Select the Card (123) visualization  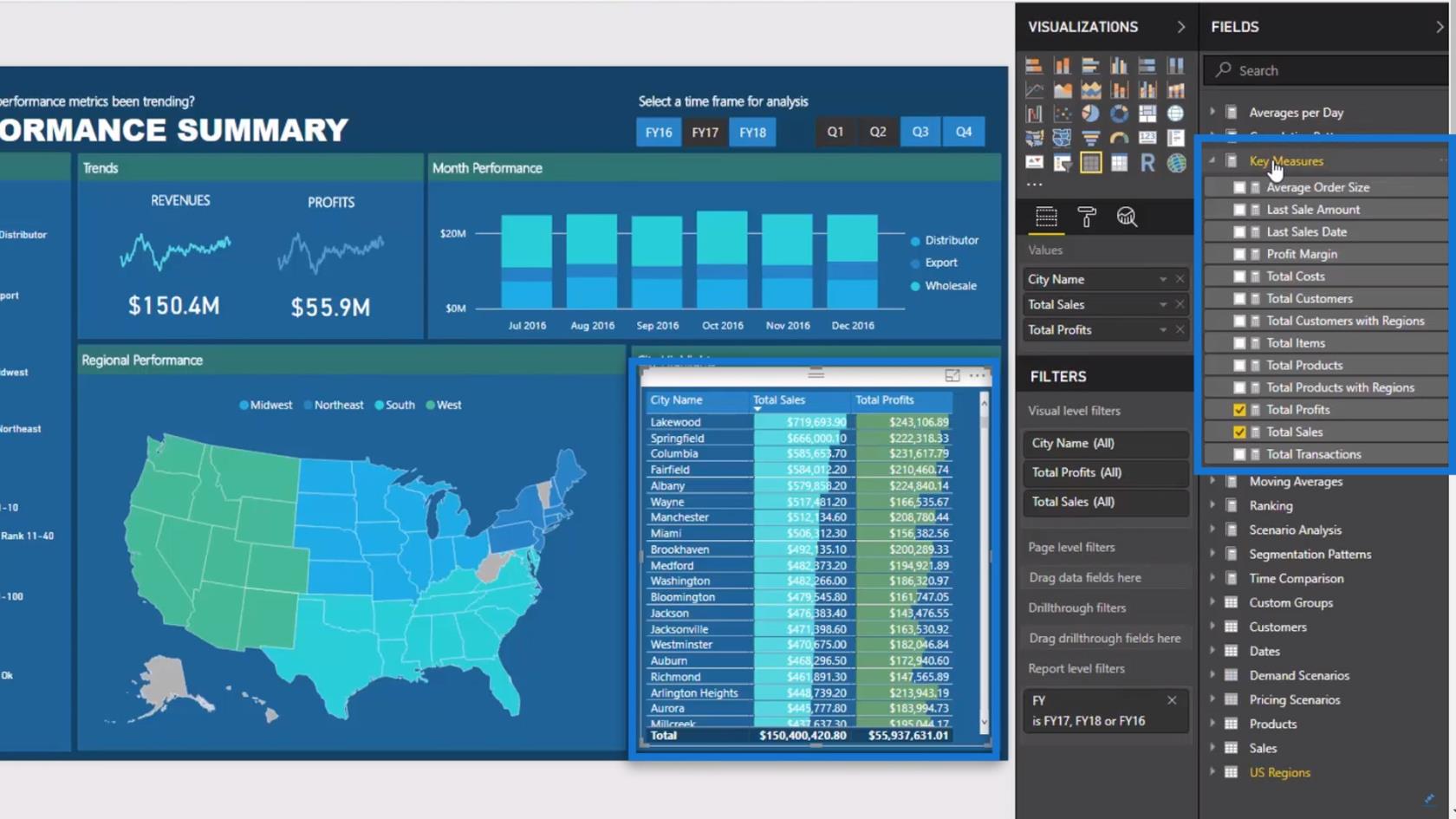pyautogui.click(x=1147, y=138)
